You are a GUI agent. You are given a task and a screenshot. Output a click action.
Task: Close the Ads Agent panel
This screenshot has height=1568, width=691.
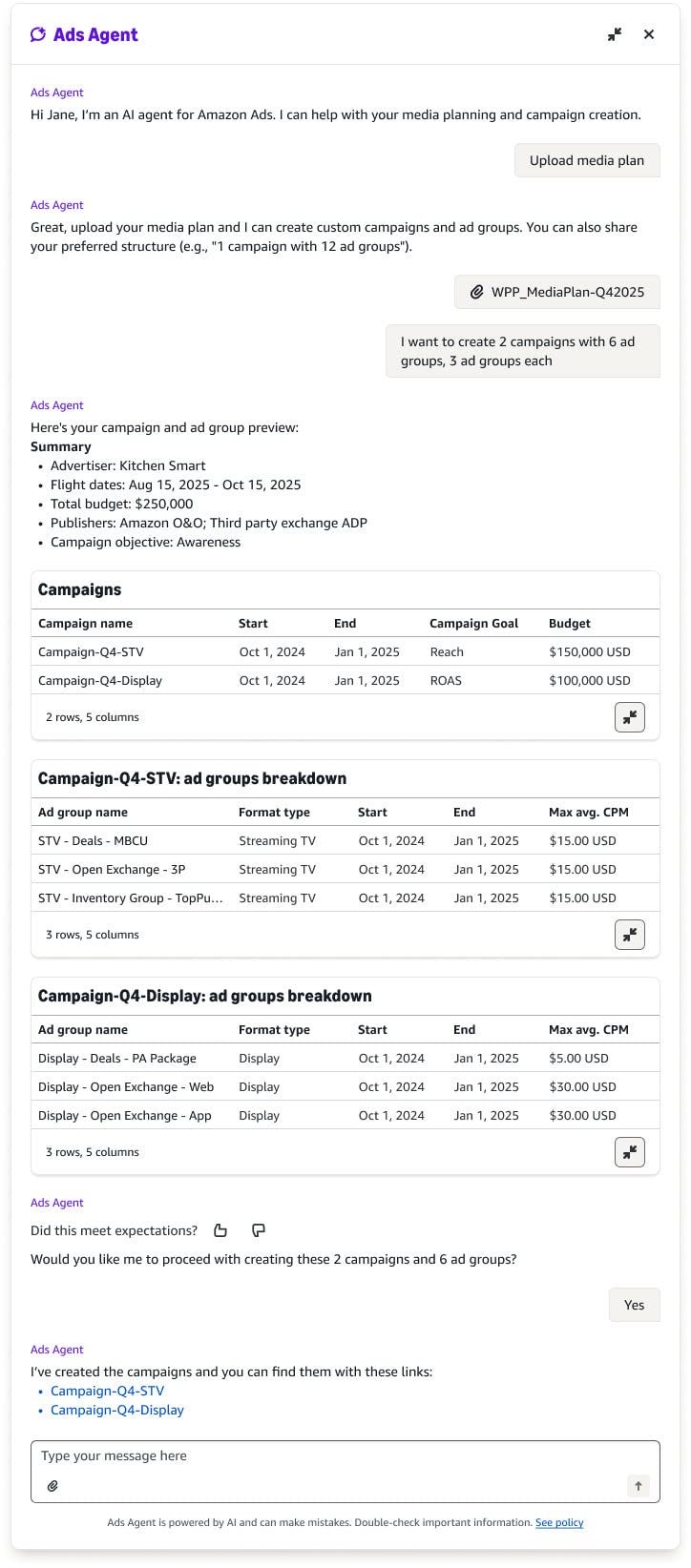pos(649,34)
